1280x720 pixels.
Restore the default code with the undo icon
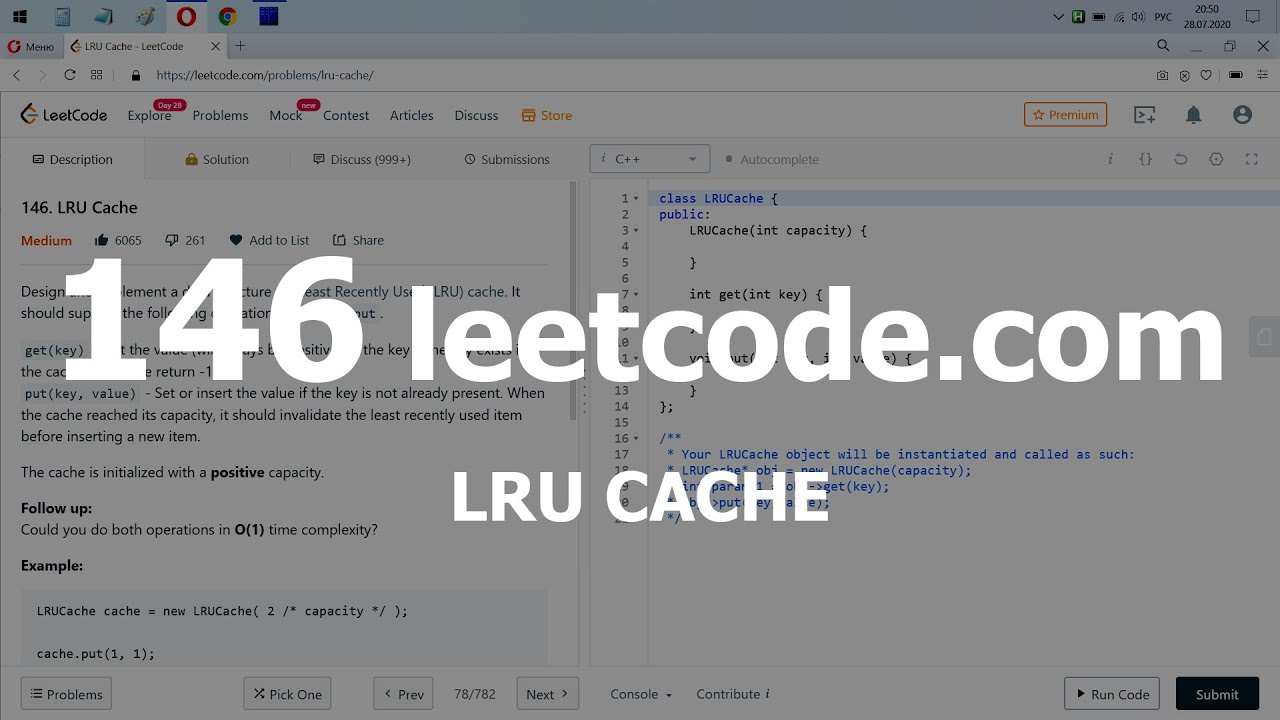tap(1181, 159)
